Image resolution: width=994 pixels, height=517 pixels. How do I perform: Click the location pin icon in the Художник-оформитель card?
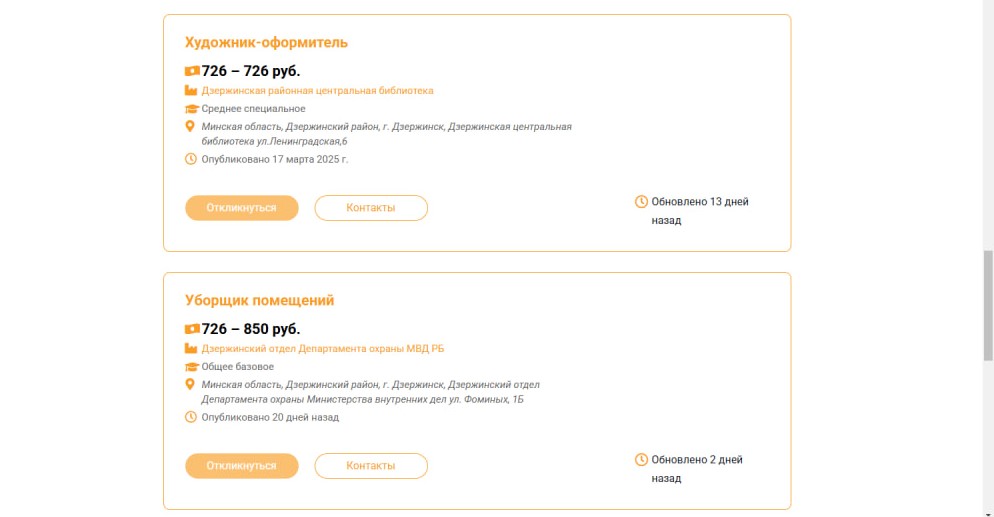click(x=190, y=126)
